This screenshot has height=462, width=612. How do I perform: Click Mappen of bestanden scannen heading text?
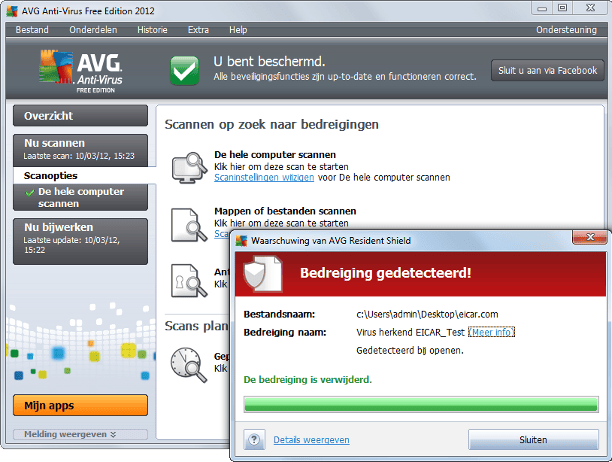285,211
